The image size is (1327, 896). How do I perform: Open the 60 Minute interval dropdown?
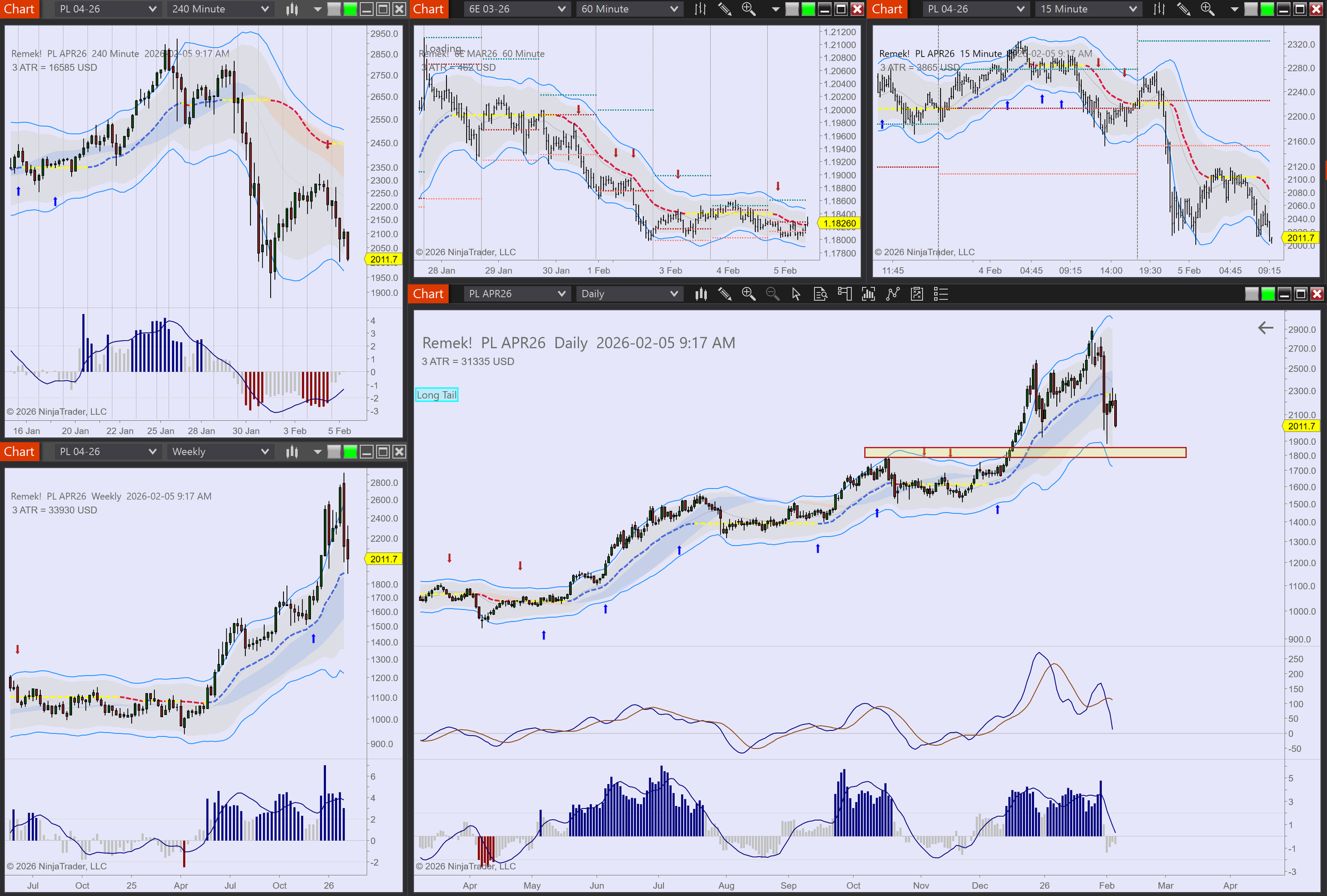(x=628, y=9)
